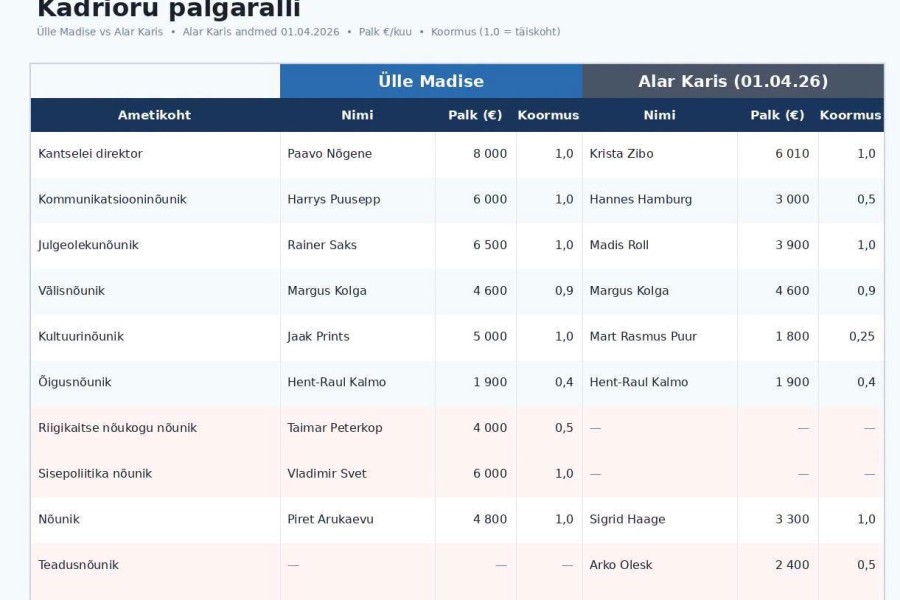This screenshot has width=900, height=600.
Task: Select the name "Hannes Hamburg"
Action: (x=641, y=199)
